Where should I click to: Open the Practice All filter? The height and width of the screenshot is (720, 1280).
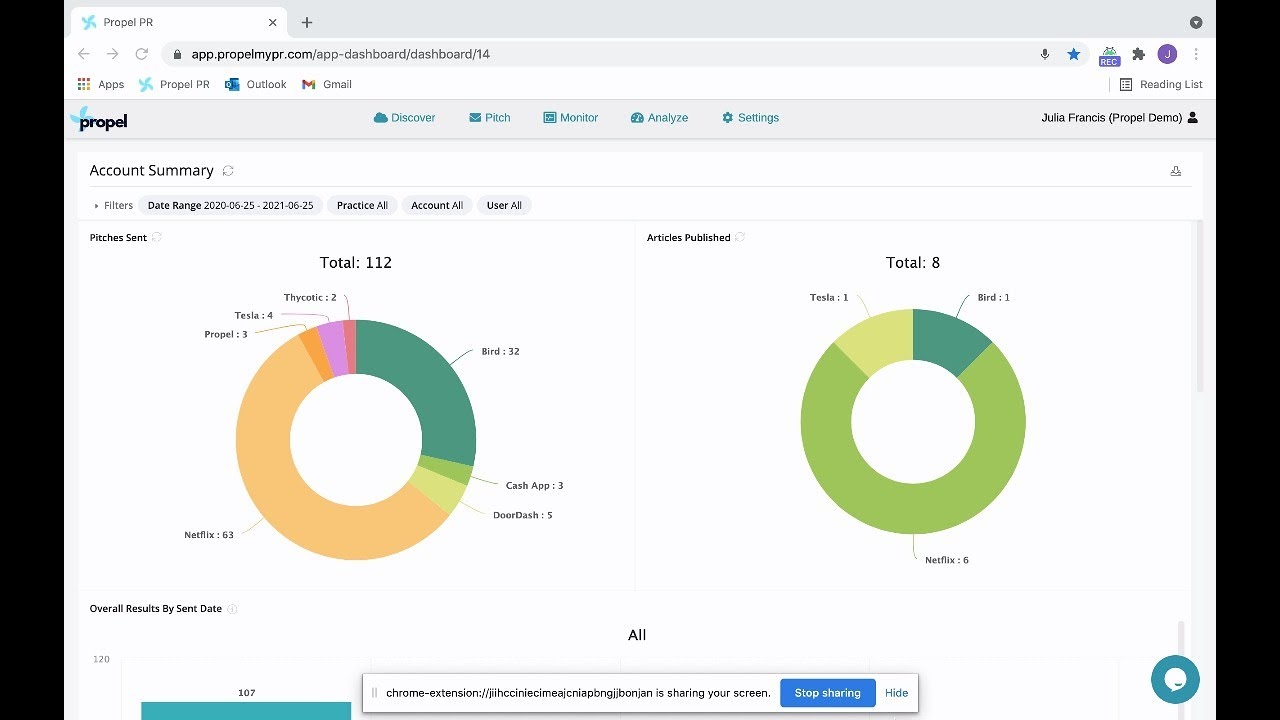(362, 205)
